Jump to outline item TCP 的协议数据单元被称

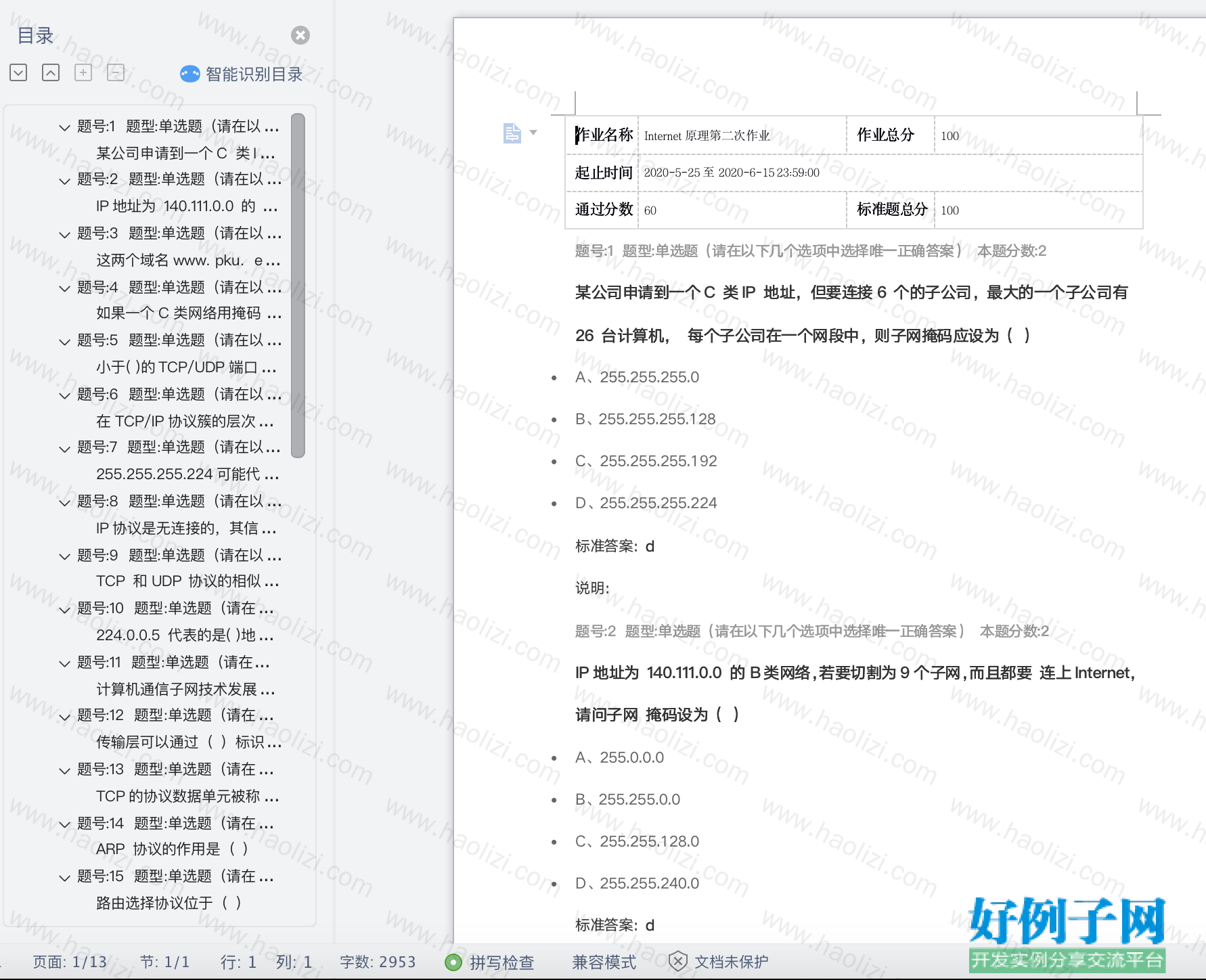point(187,797)
